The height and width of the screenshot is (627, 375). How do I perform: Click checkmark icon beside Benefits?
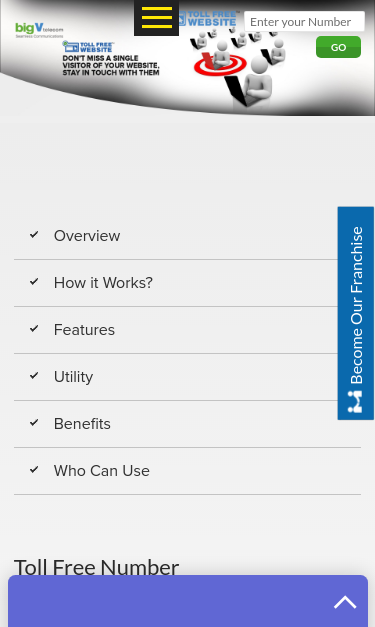[34, 423]
